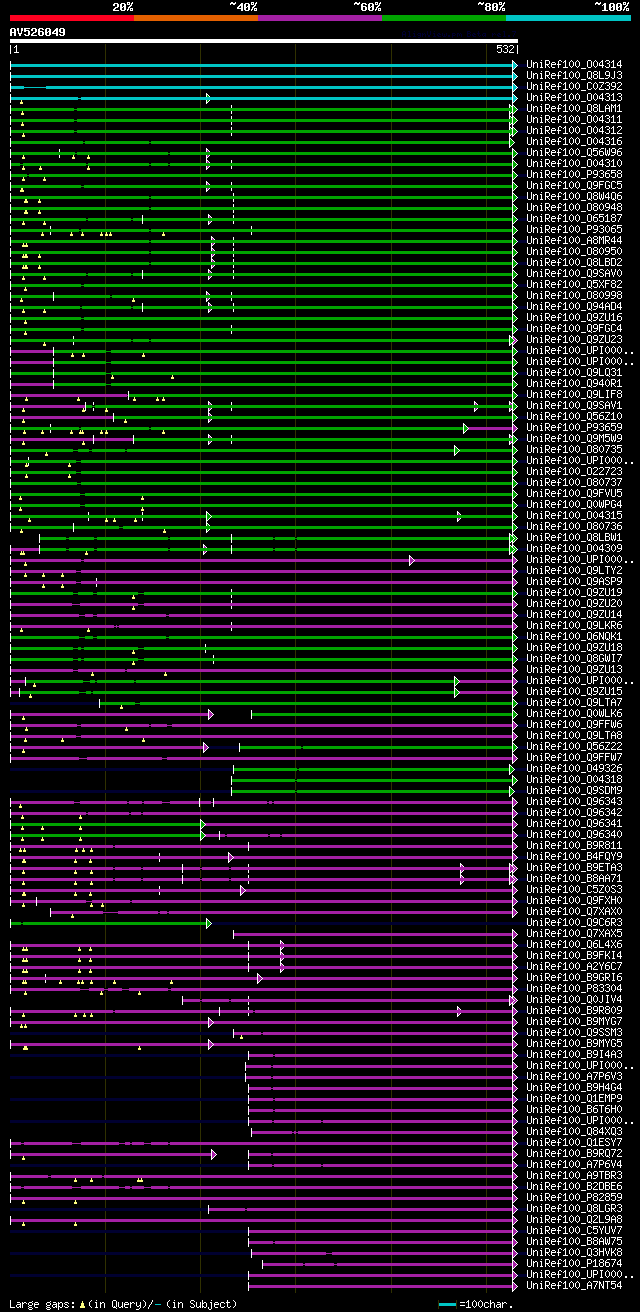640x1312 pixels.
Task: Click label UniRef100_Q6NQK1
Action: pos(574,637)
